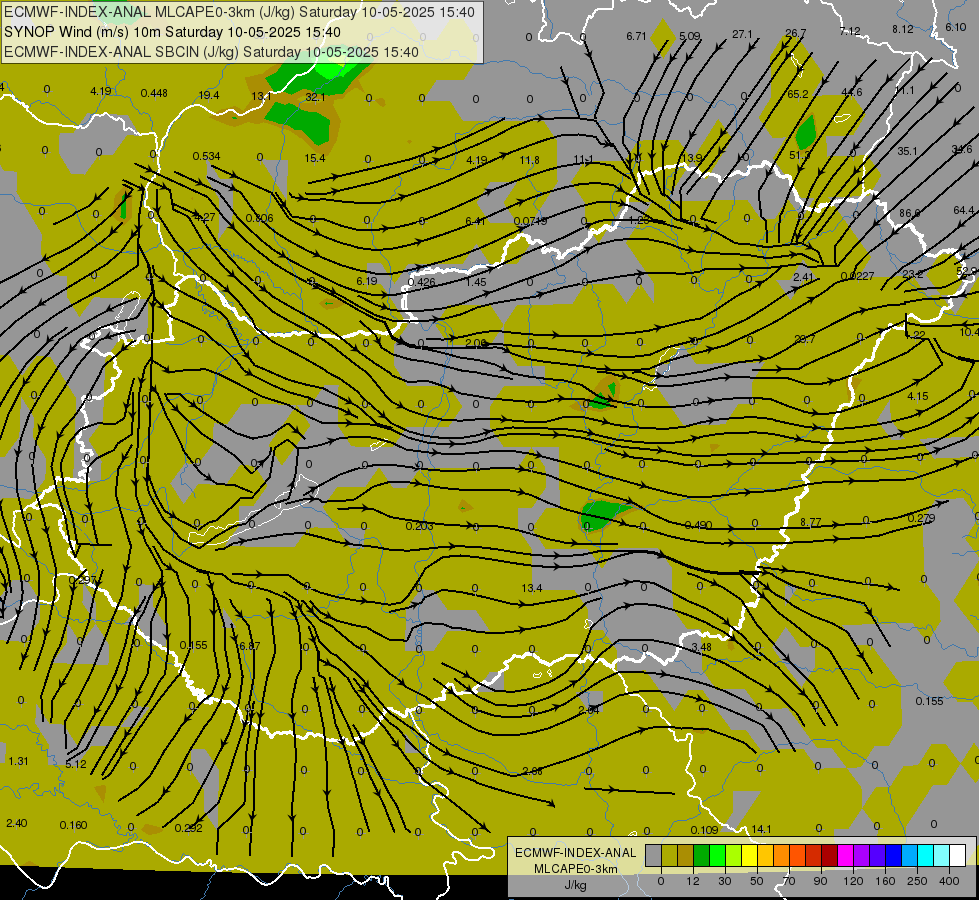
Task: Click the 'MLCAPE0-3km' legend label
Action: tap(576, 869)
